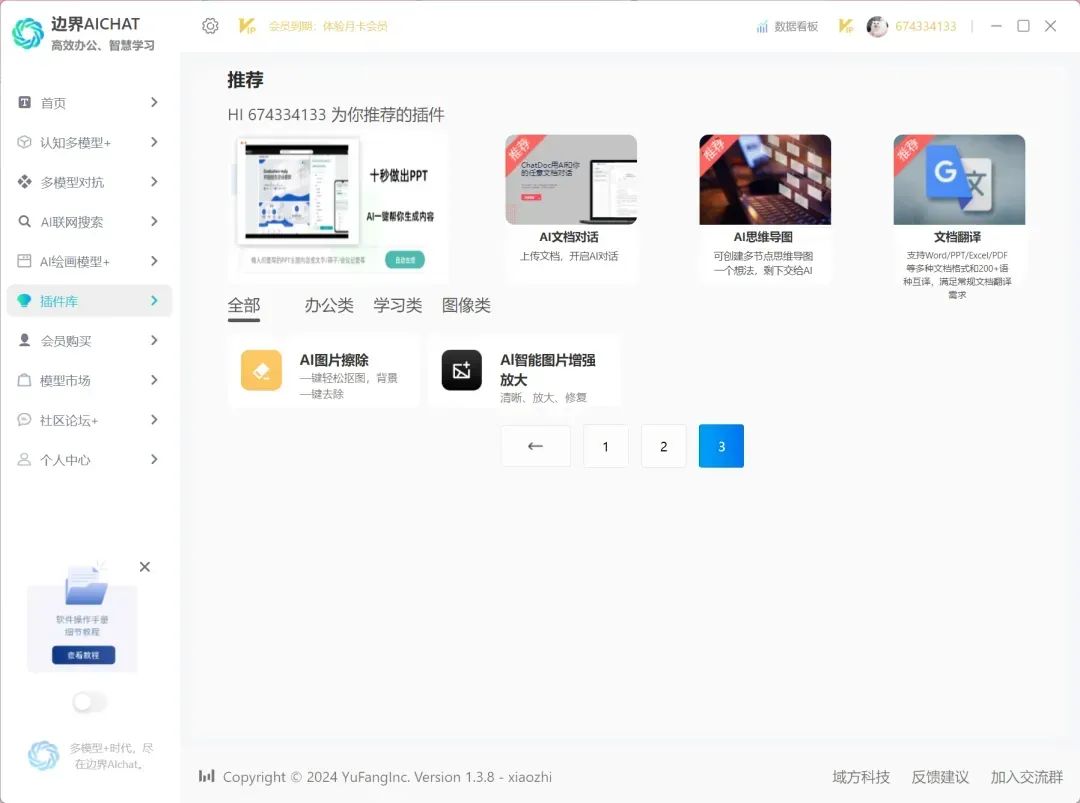Expand the 认知多模型+ sidebar item
Viewport: 1080px width, 803px height.
(154, 142)
